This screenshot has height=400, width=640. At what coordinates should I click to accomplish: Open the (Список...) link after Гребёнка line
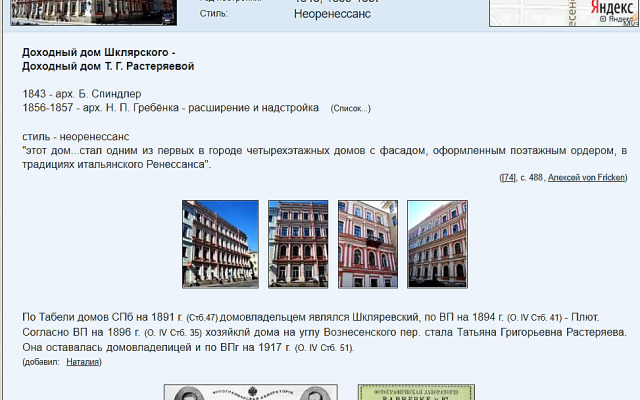point(351,109)
